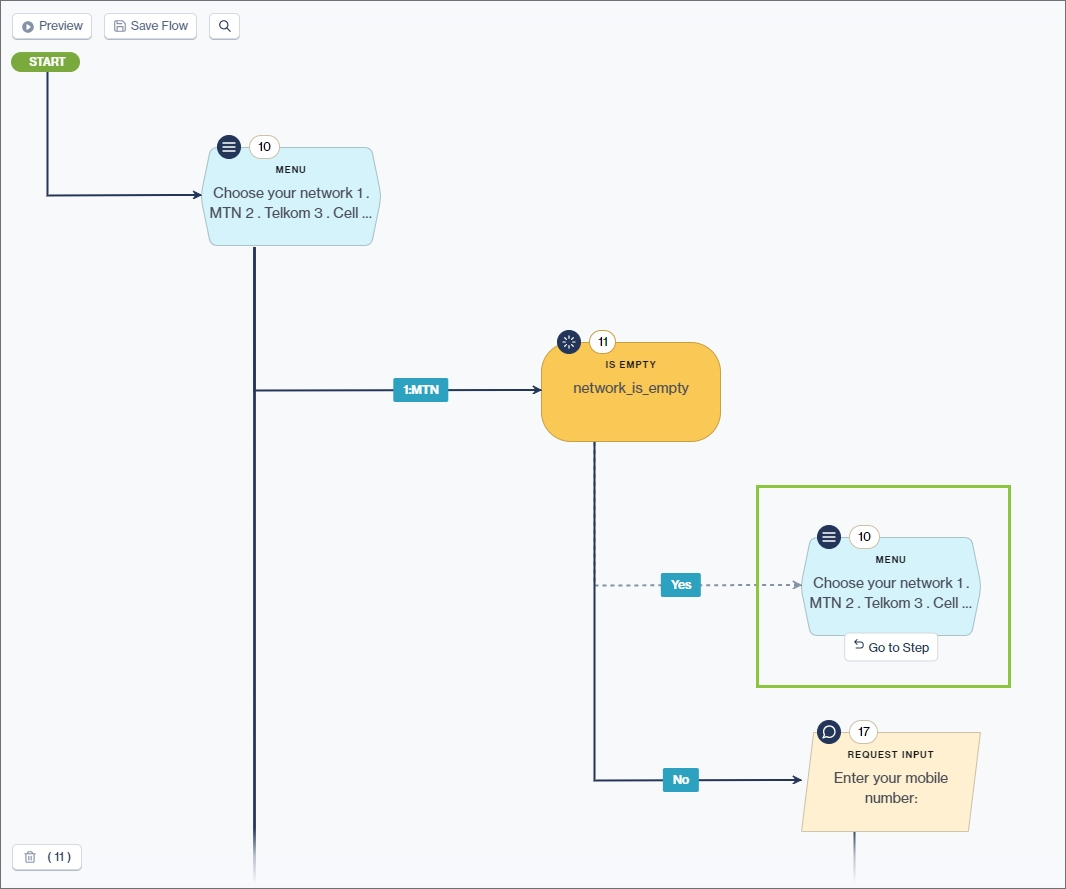The image size is (1066, 889).
Task: Click the Is Empty step spinner icon
Action: coord(569,342)
